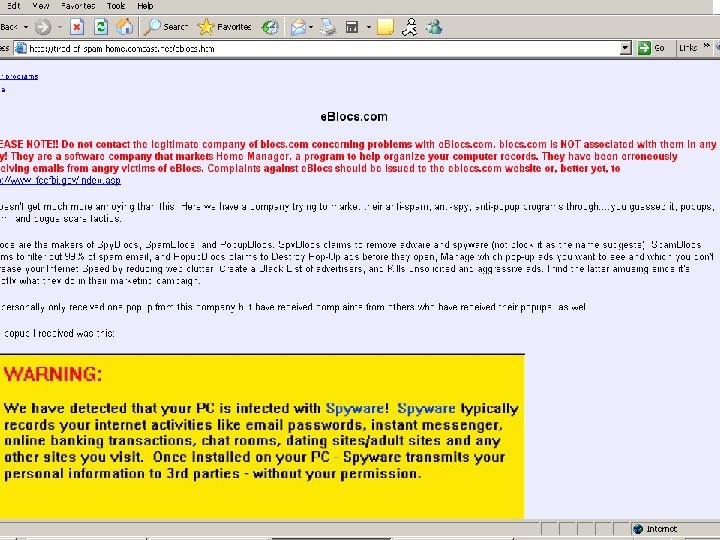Click the Go button
This screenshot has height=540, width=720.
tap(651, 48)
